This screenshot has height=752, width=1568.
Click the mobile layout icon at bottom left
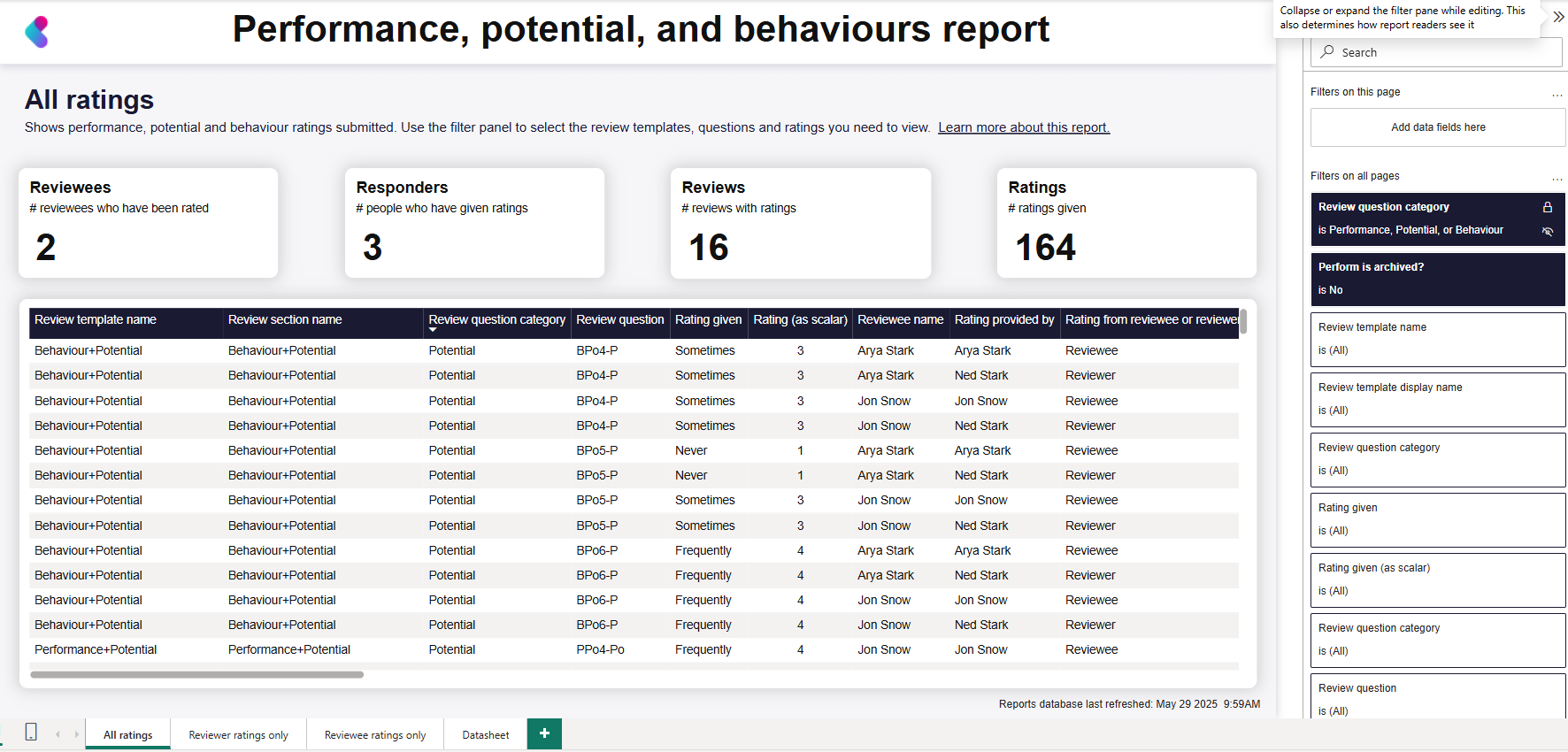[x=31, y=733]
